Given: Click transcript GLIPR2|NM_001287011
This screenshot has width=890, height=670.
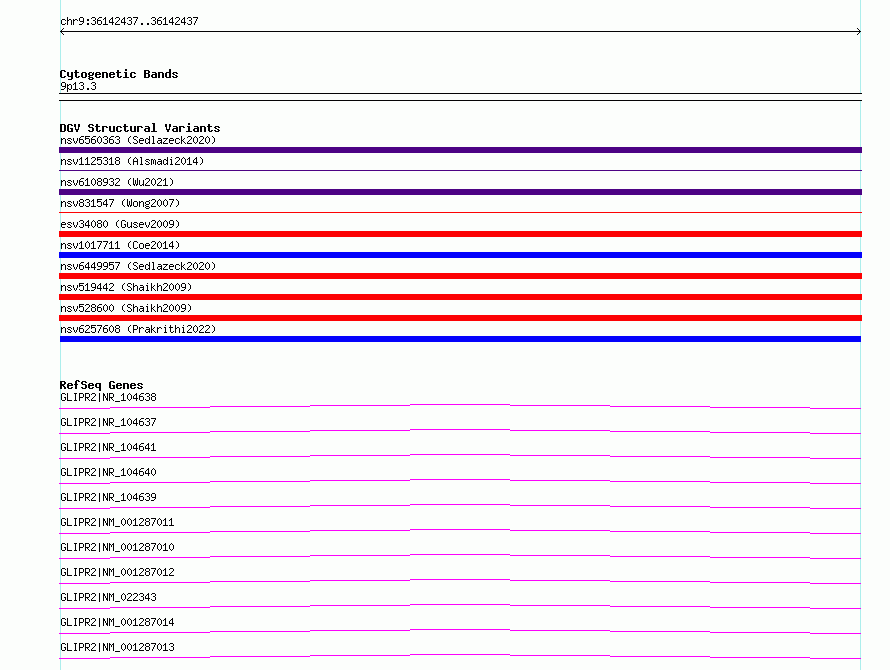Looking at the screenshot, I should (117, 522).
